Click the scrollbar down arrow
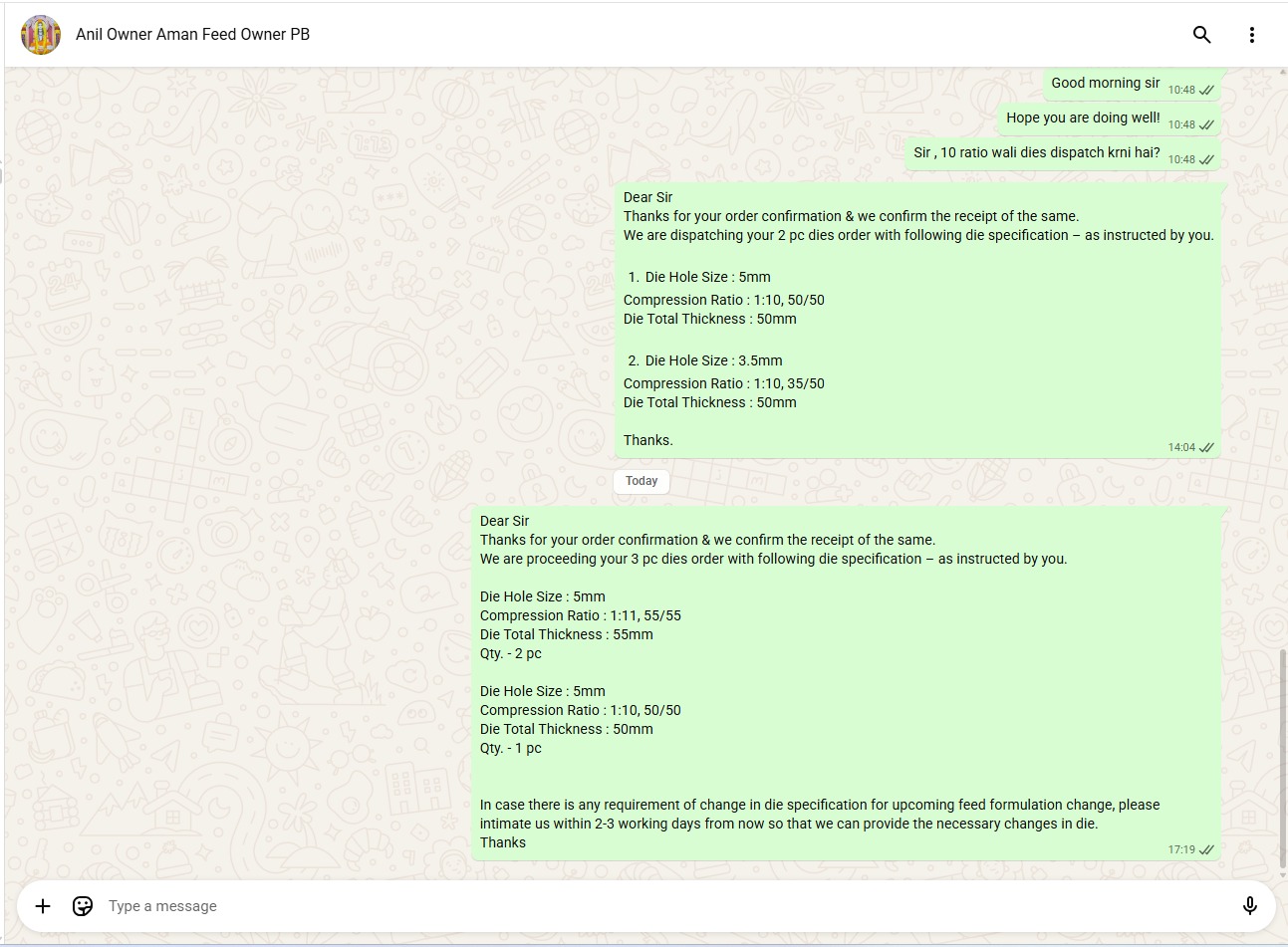The image size is (1288, 947). coord(1282,874)
